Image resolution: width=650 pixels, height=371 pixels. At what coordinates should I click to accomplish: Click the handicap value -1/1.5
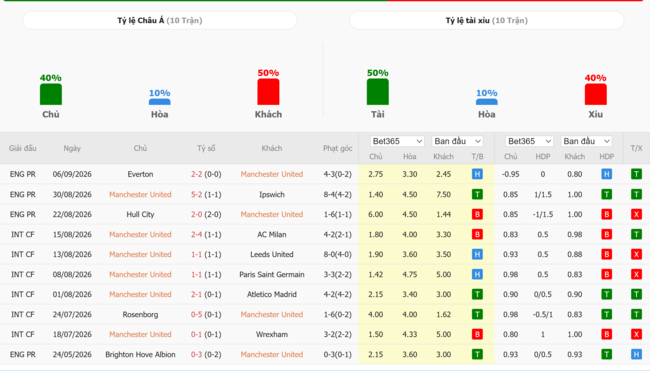pos(543,214)
